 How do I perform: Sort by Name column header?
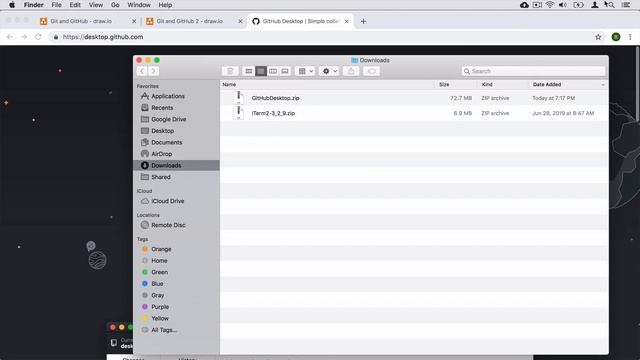point(229,84)
